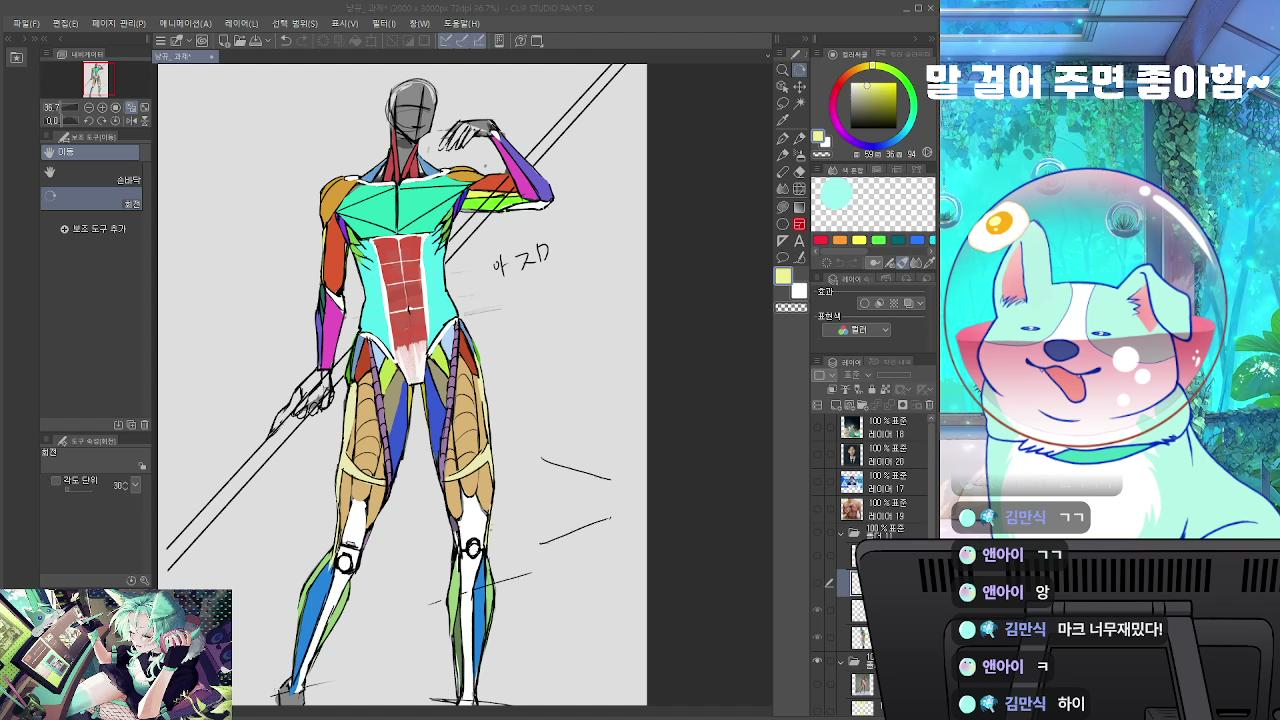This screenshot has width=1280, height=720.
Task: Click the Undo arrow in the command bar
Action: click(x=286, y=41)
